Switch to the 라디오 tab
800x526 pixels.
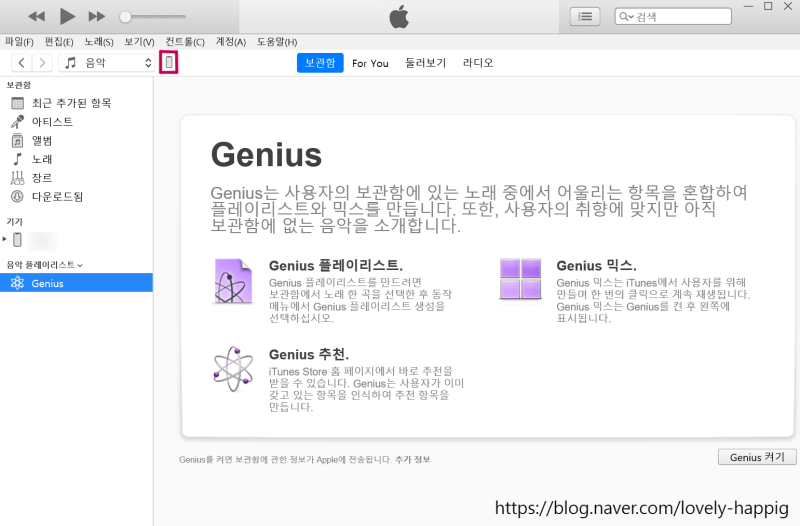click(478, 63)
